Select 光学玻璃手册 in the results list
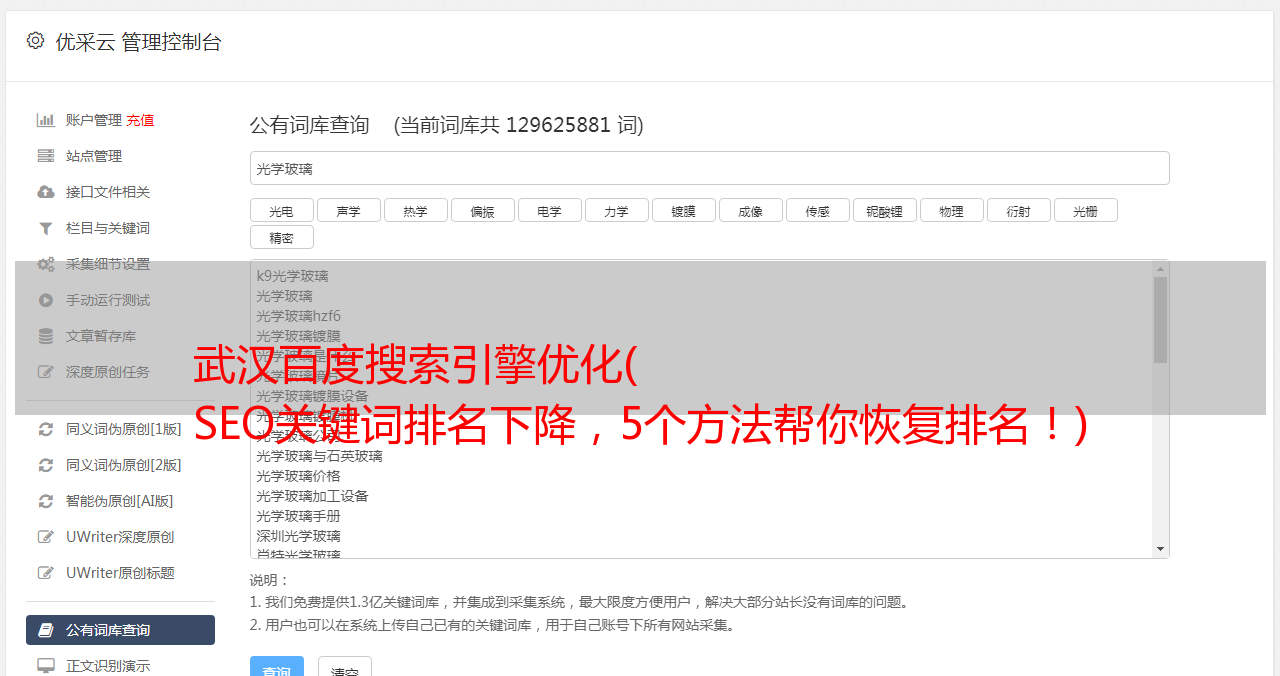The height and width of the screenshot is (676, 1280). 298,516
